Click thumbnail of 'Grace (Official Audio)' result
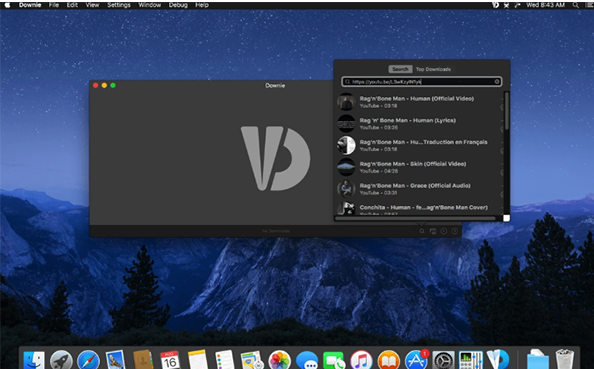 [346, 189]
